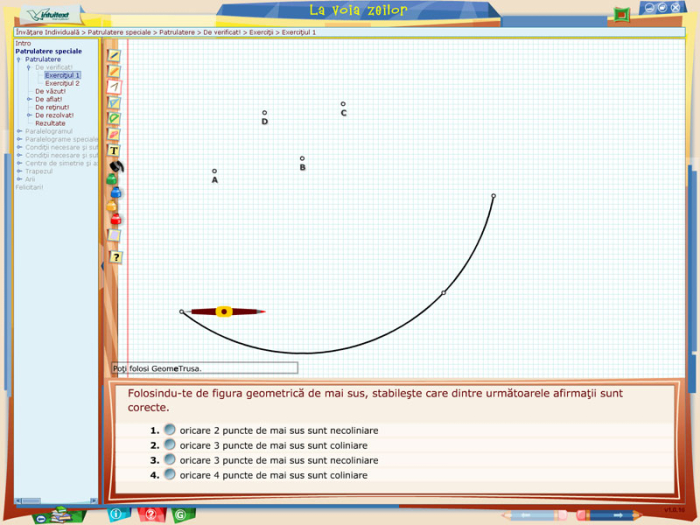This screenshot has width=700, height=525.
Task: Select the blue pencil drawing tool
Action: (x=114, y=56)
